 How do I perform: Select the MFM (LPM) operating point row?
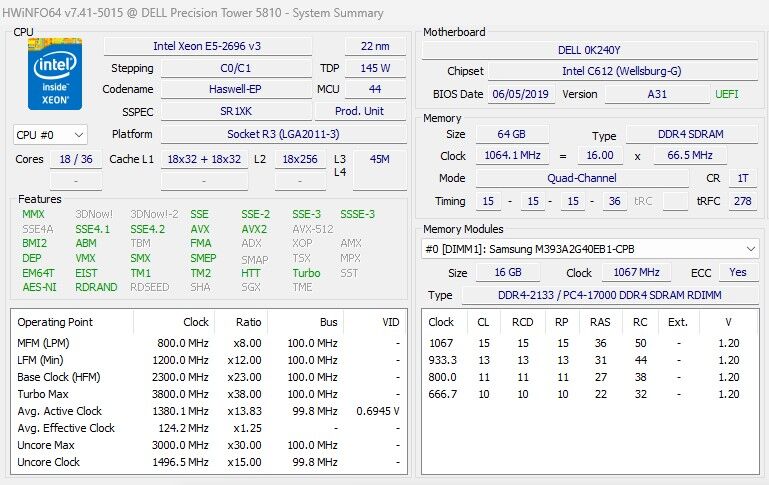tap(209, 343)
